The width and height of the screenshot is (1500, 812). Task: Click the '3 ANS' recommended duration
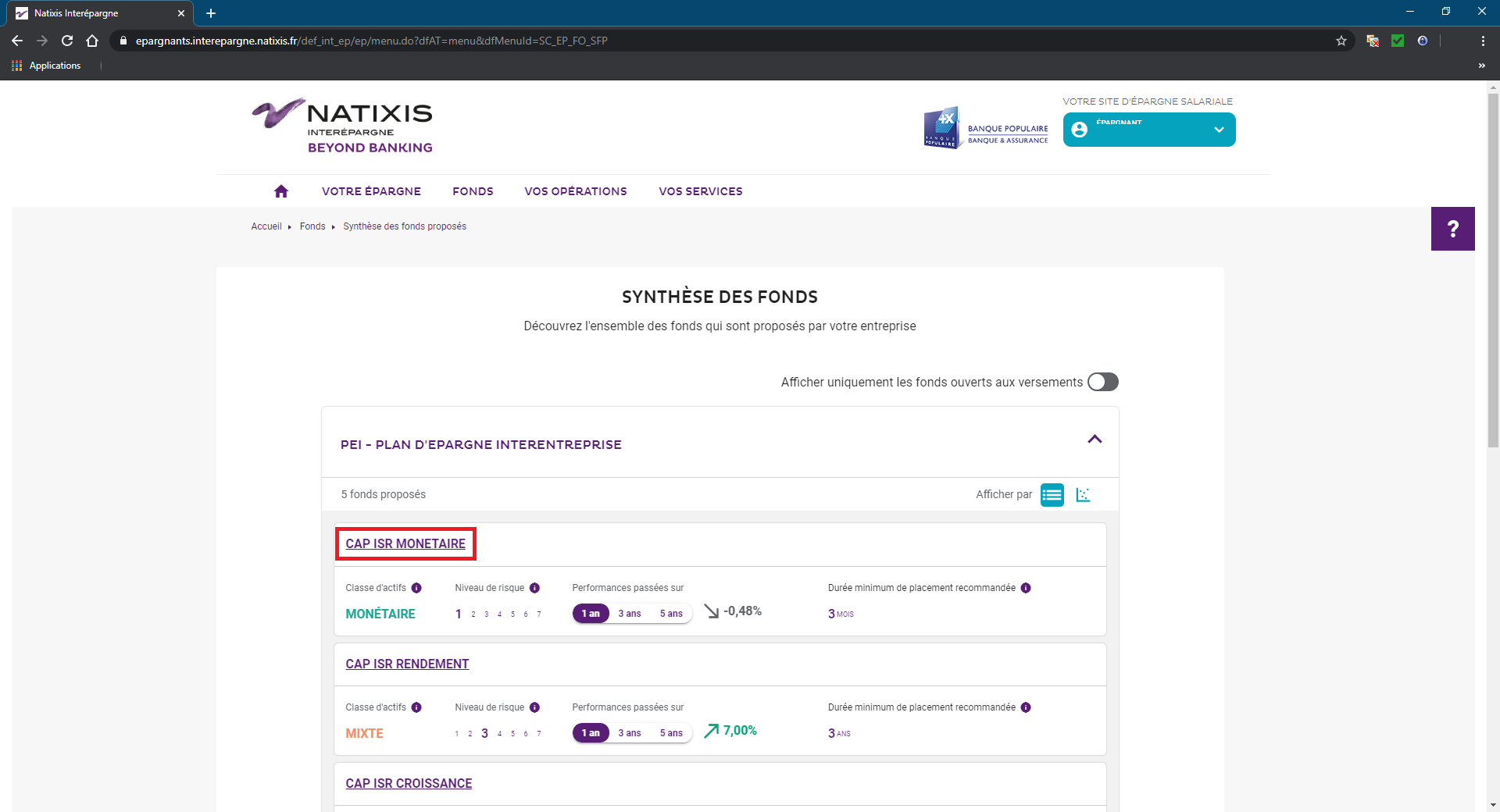point(839,734)
